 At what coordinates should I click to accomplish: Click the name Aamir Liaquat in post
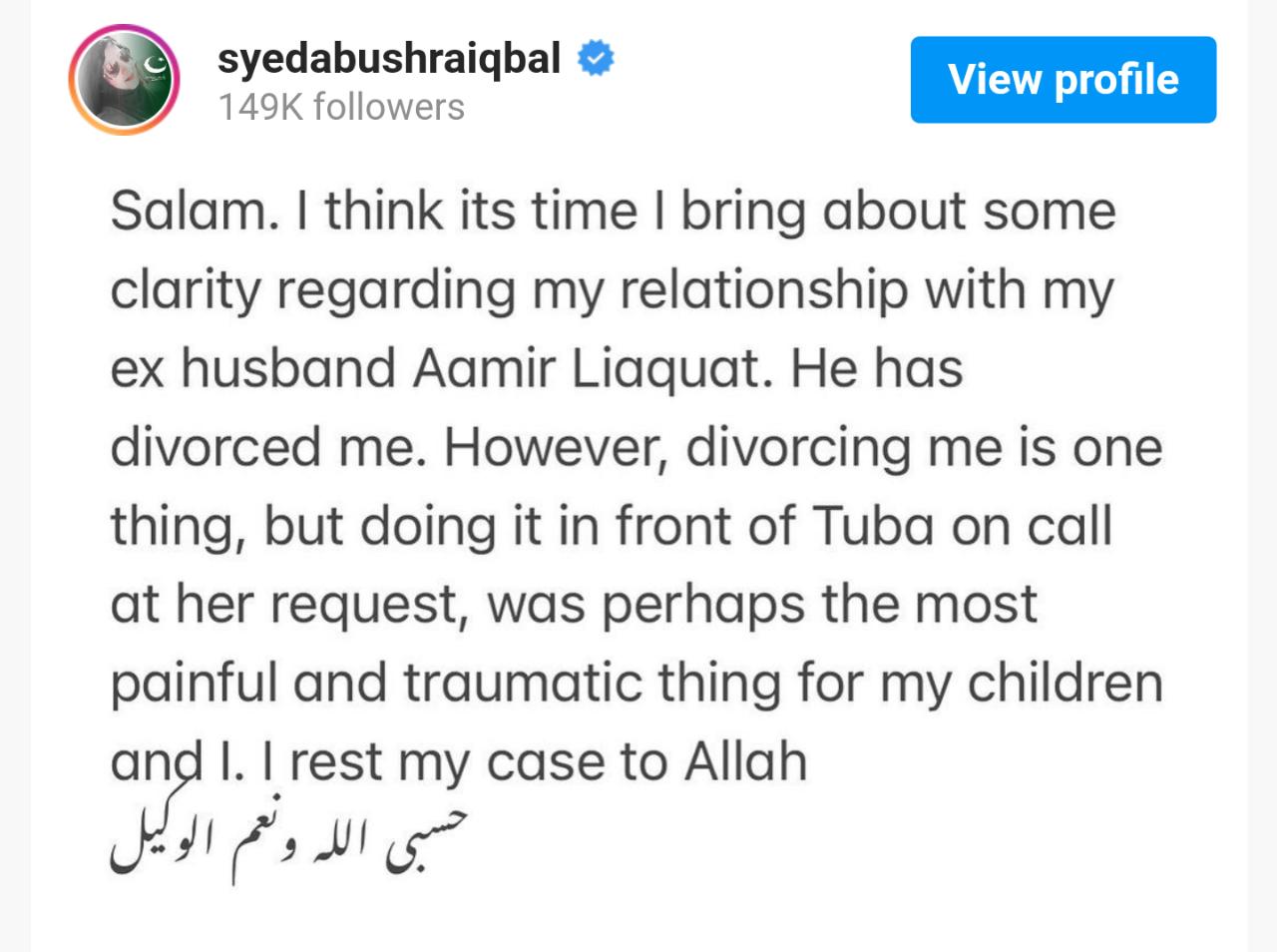coord(593,368)
